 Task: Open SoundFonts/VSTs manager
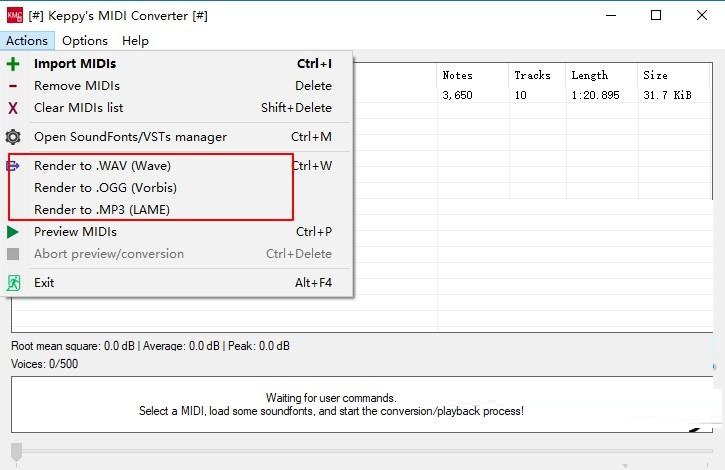(x=178, y=137)
